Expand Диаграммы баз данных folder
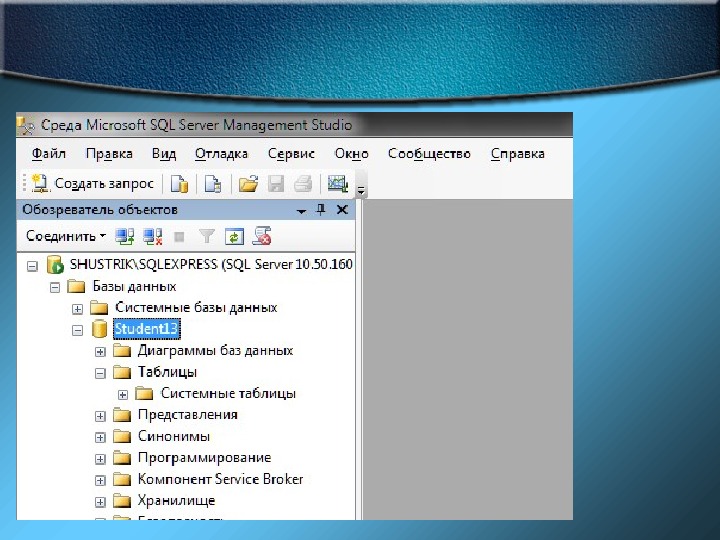Screen dimensions: 720x540 100,352
